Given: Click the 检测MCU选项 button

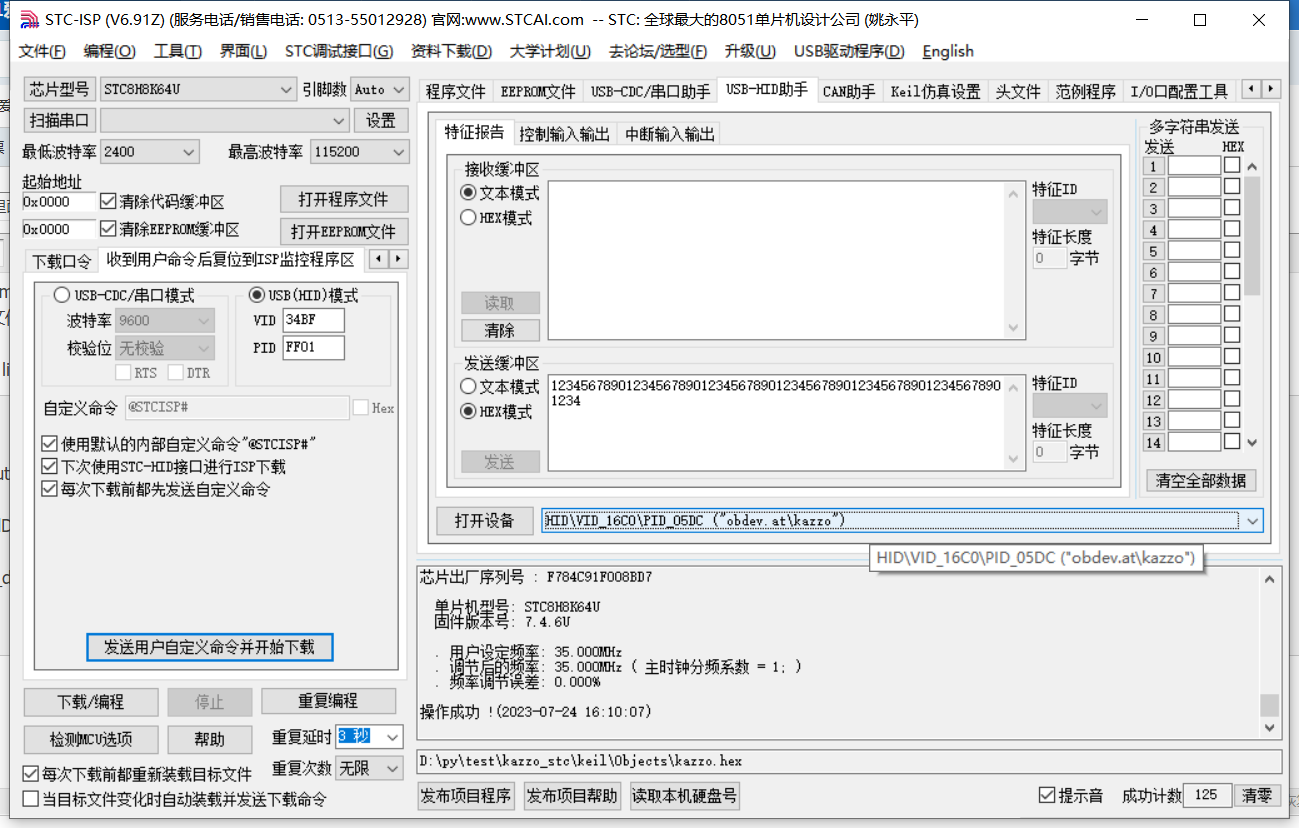Looking at the screenshot, I should click(91, 740).
